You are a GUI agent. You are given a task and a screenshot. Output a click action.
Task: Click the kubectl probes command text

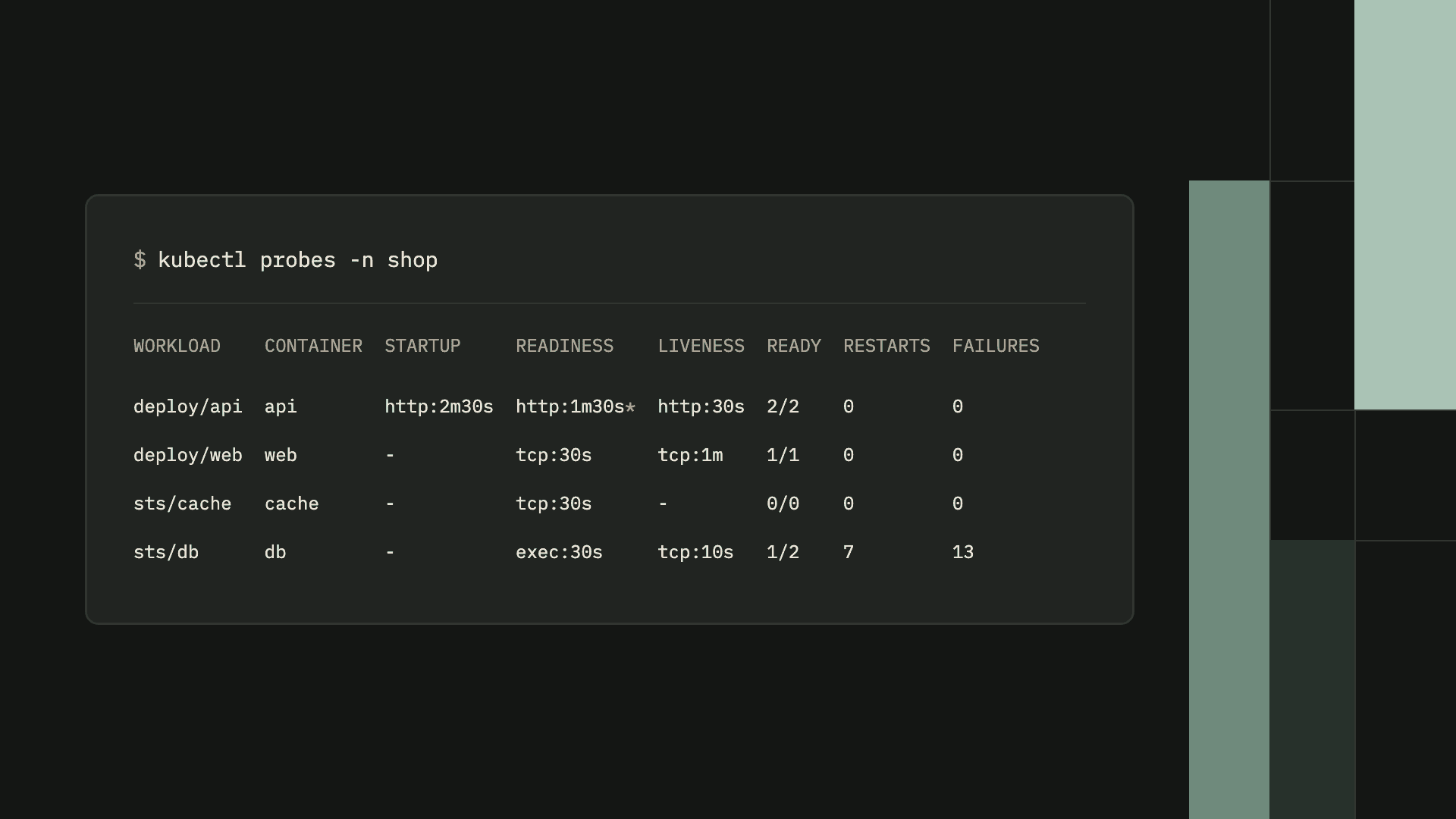(x=297, y=260)
